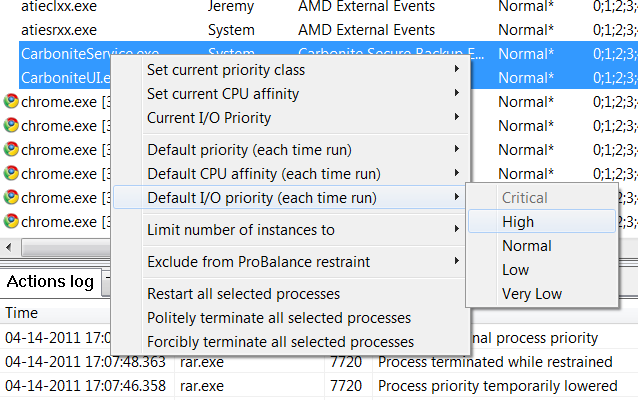
Task: Open Set current priority class submenu
Action: 291,70
